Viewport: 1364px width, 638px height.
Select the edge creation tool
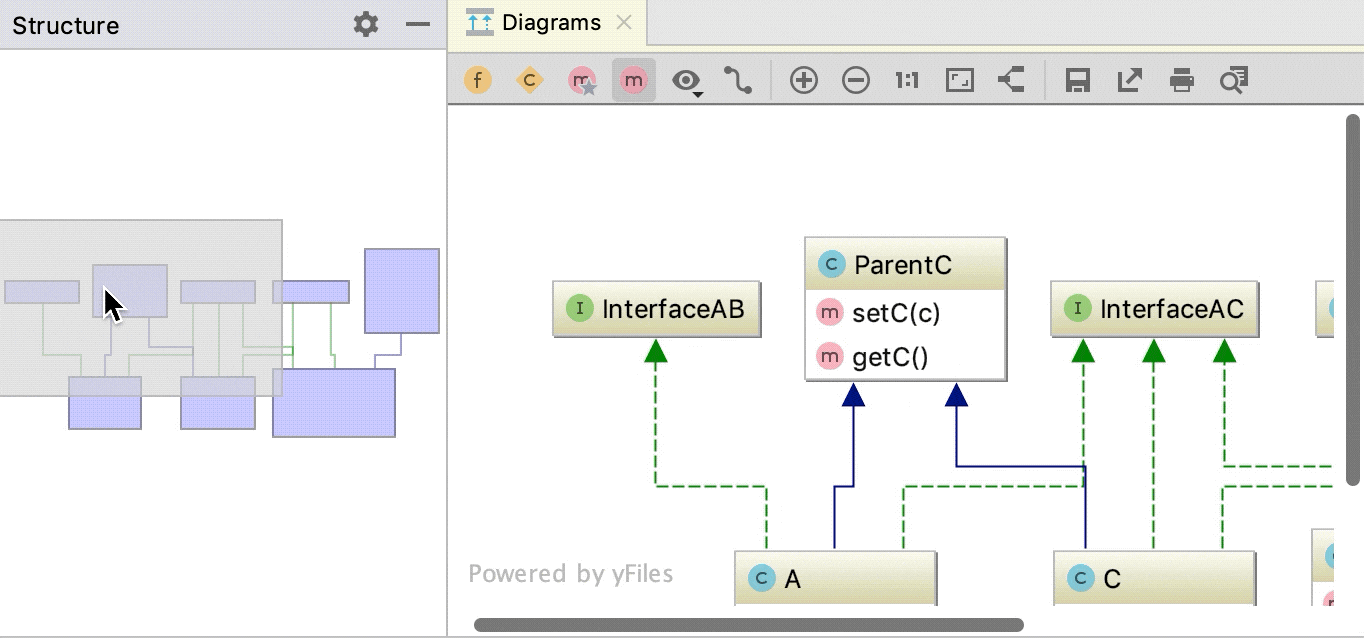739,80
